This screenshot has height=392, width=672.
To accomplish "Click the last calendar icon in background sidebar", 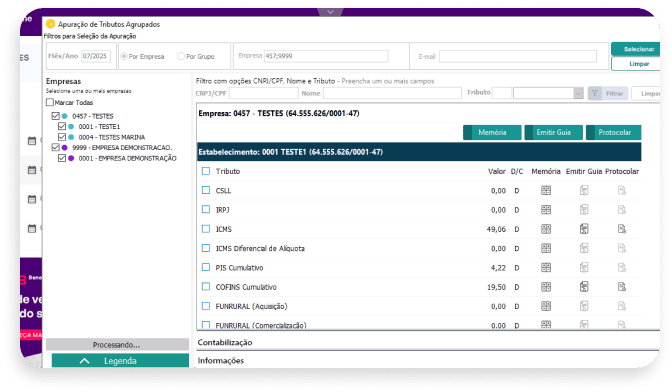I will [x=32, y=228].
